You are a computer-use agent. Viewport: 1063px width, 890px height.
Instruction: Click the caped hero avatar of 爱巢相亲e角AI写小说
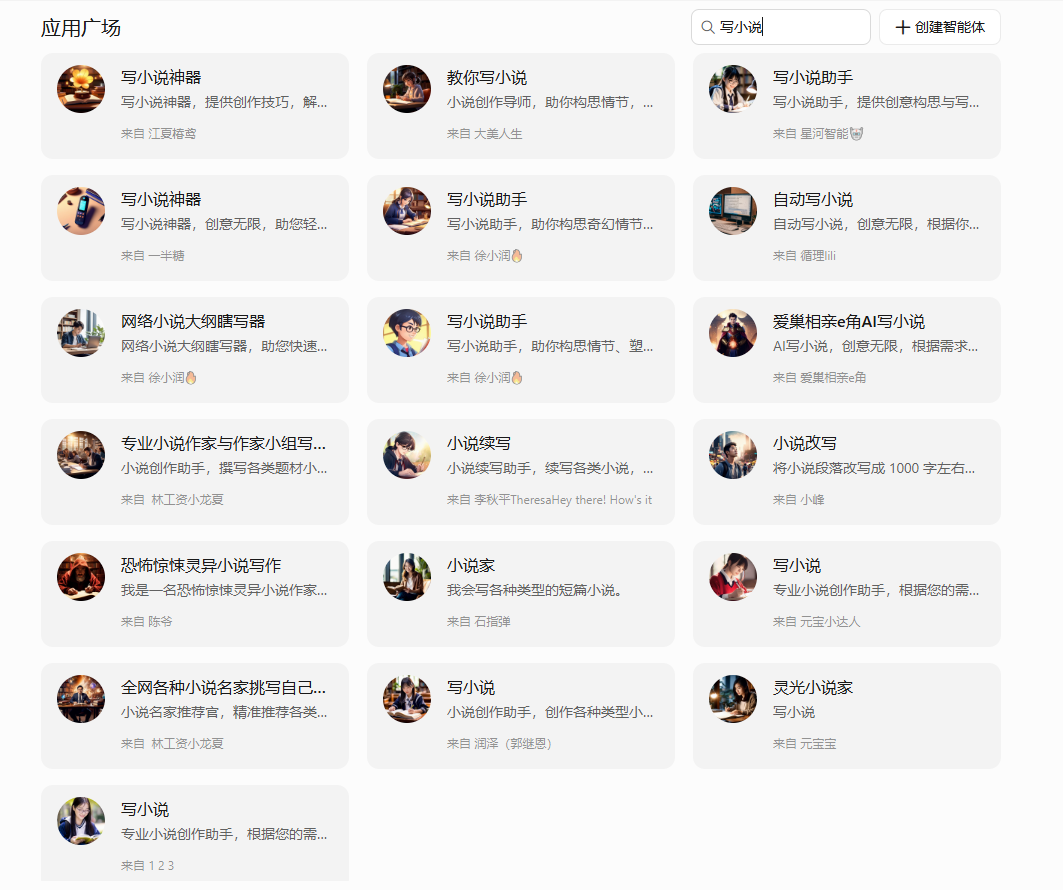(x=733, y=333)
